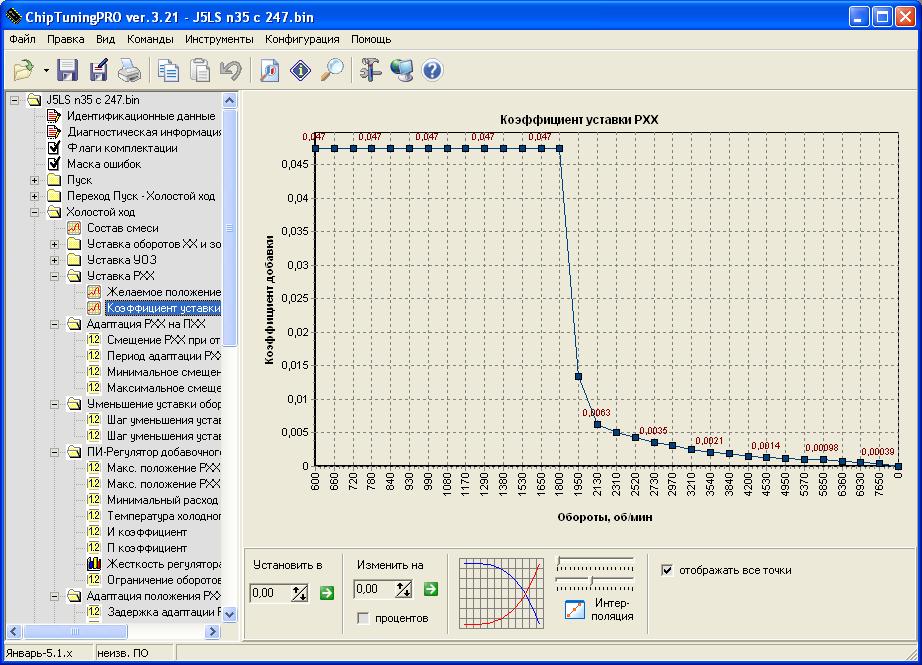Collapse the ПИ-Регулятор добавочного folder

coord(55,452)
